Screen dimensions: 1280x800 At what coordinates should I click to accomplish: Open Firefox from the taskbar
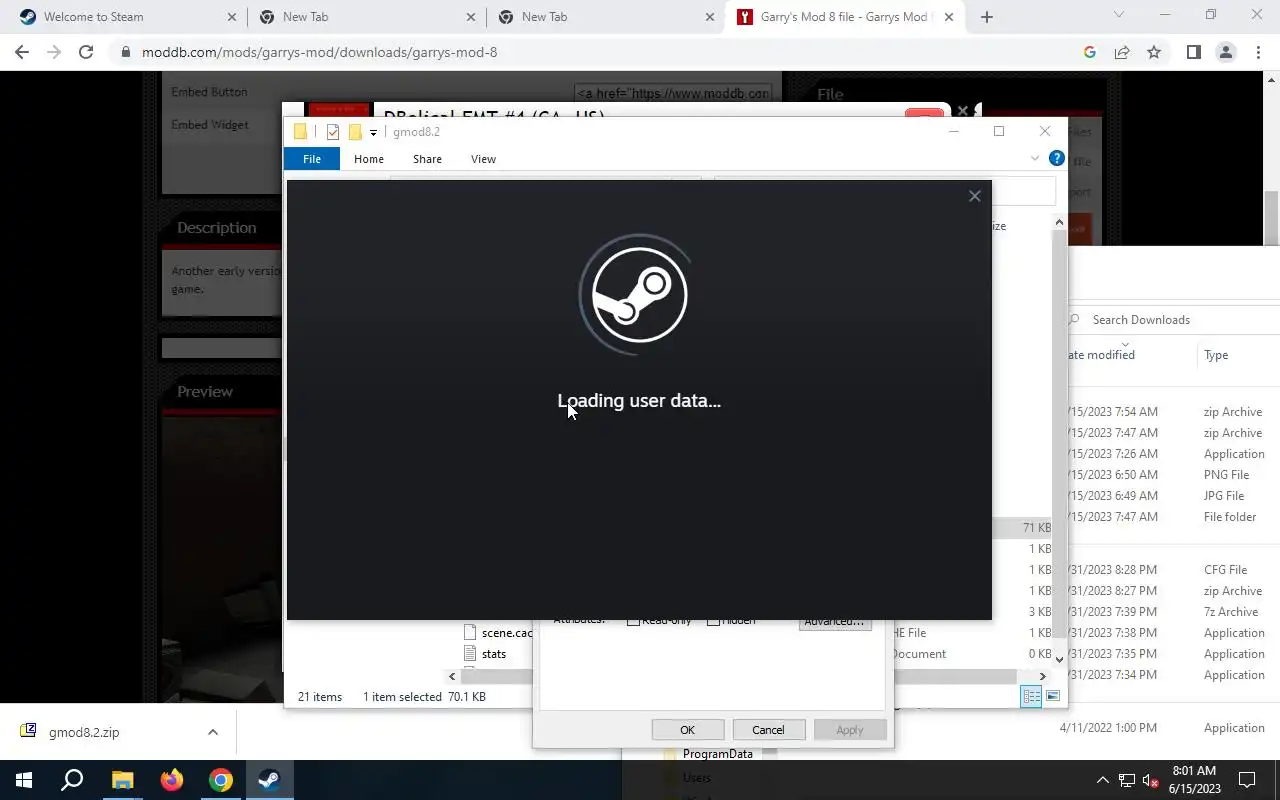tap(171, 780)
